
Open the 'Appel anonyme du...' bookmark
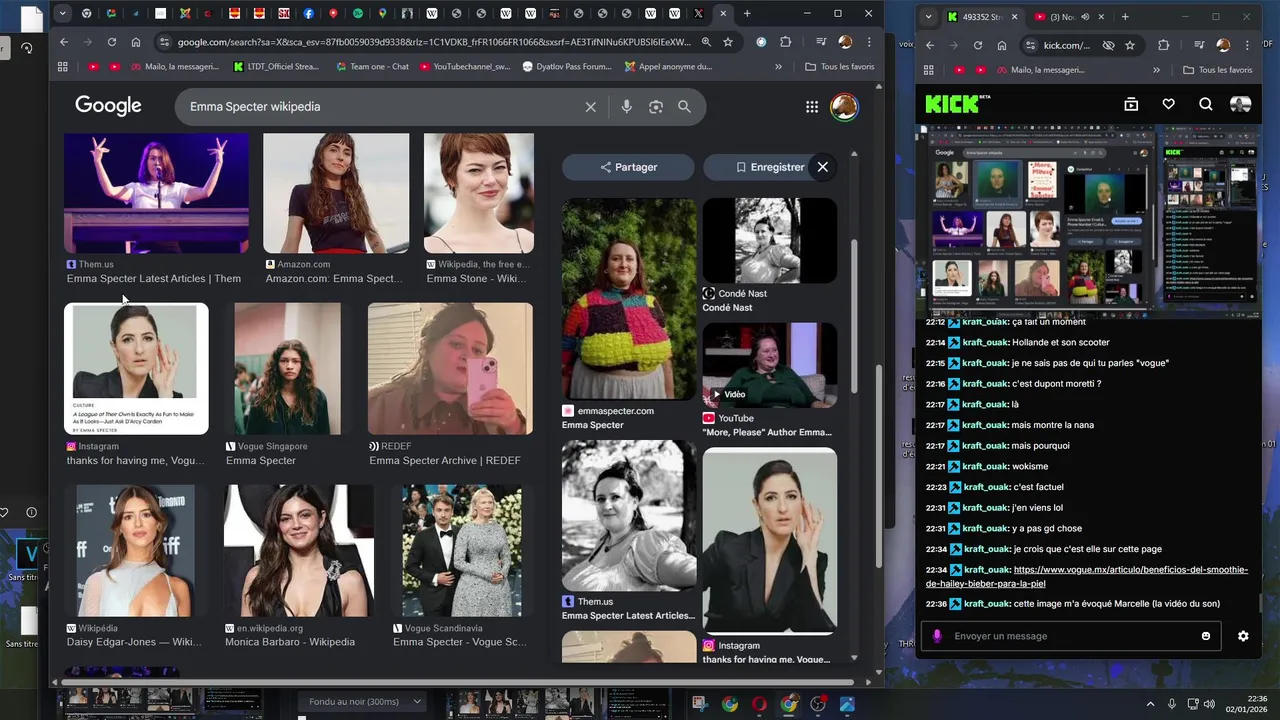coord(668,67)
